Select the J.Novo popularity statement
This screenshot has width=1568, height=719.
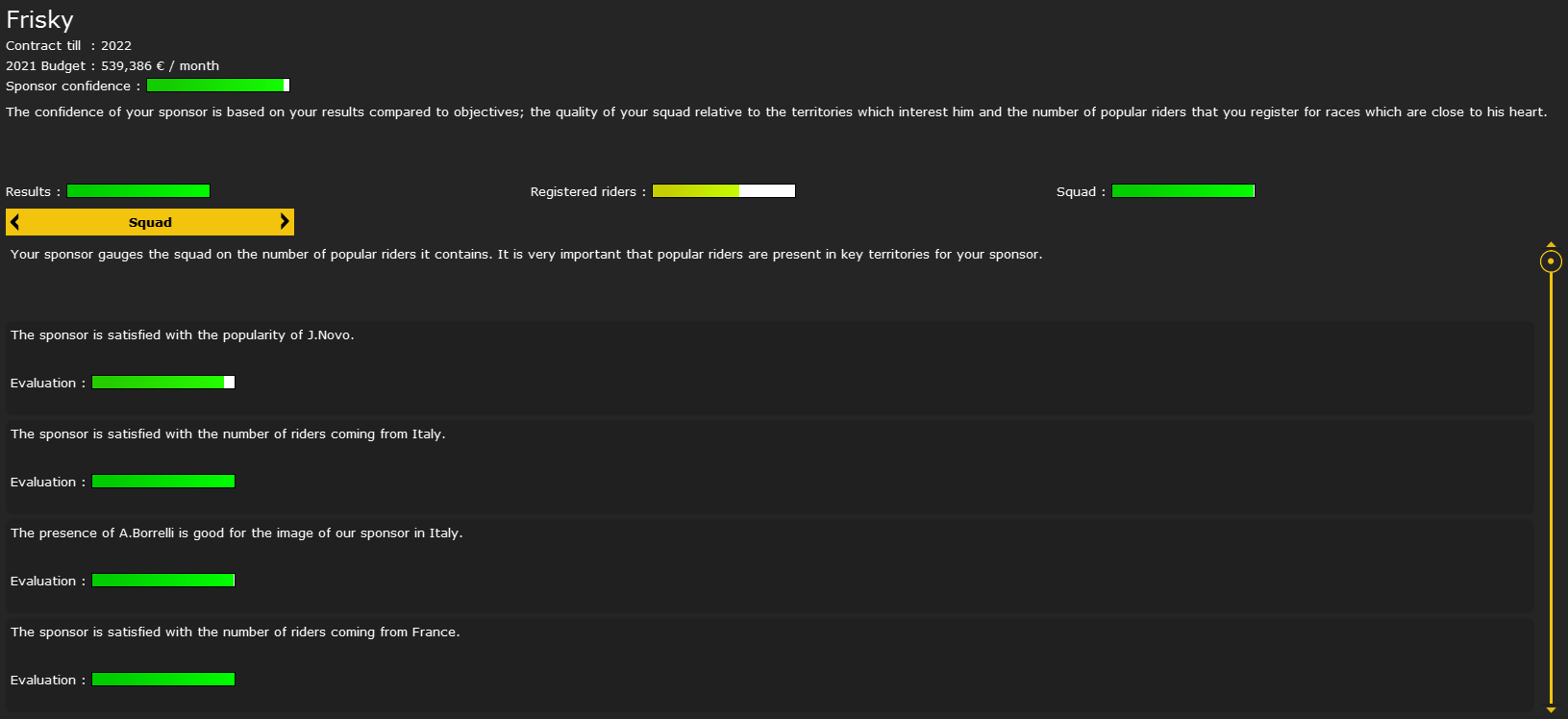(x=183, y=335)
